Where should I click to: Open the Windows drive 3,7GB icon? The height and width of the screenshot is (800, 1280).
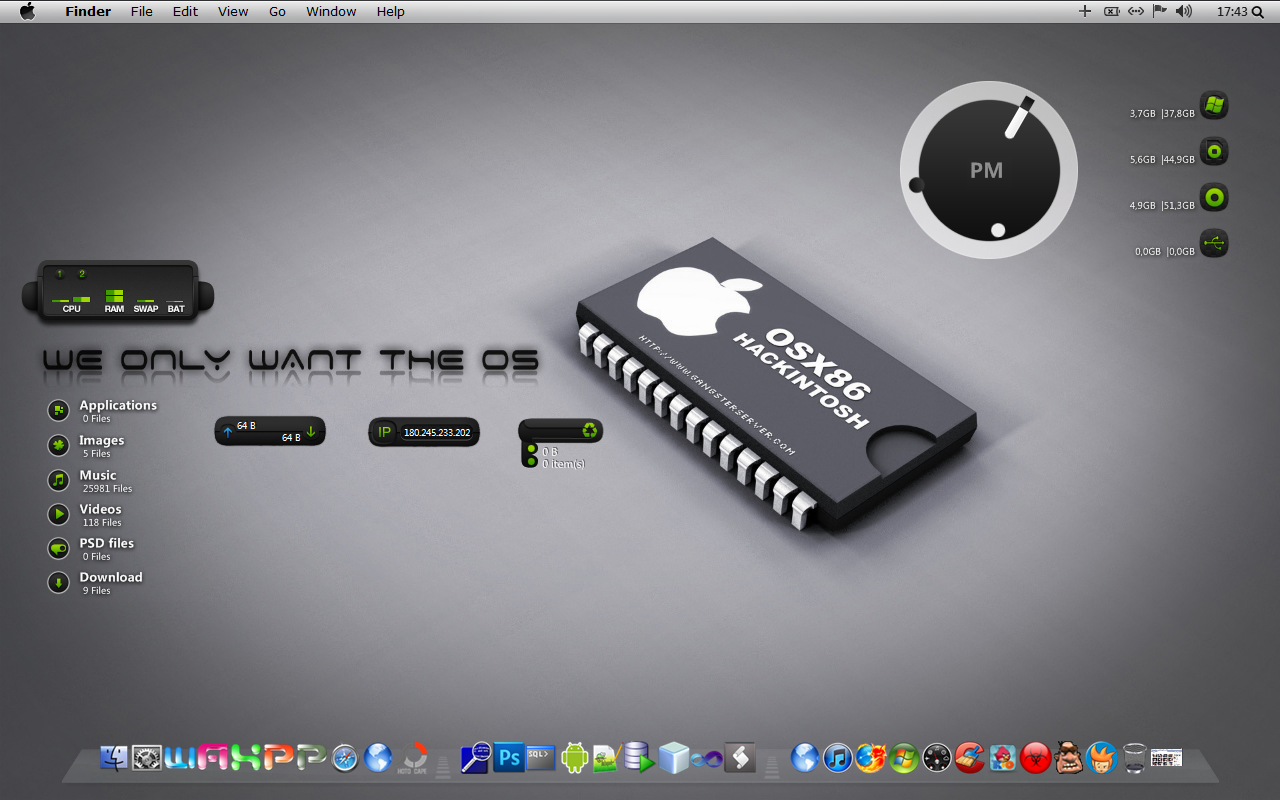(x=1214, y=105)
